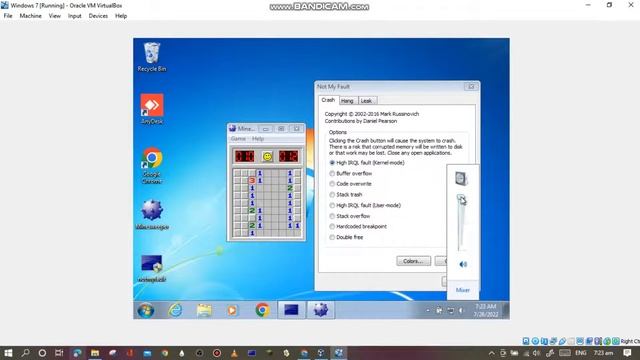Open File Explorer on the host taskbar
The width and height of the screenshot is (640, 360).
(95, 353)
